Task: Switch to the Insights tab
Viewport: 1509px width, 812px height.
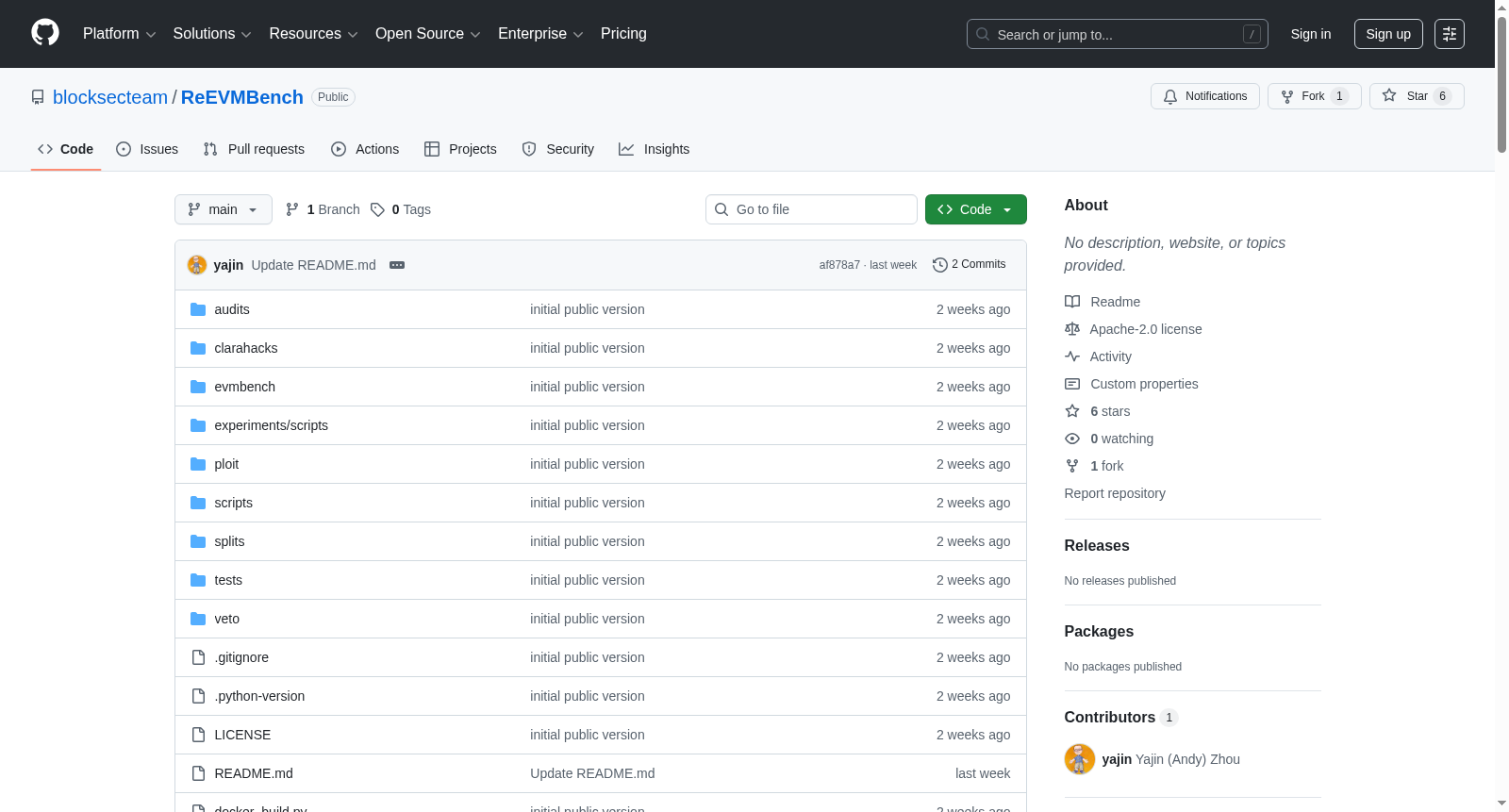Action: pyautogui.click(x=655, y=149)
